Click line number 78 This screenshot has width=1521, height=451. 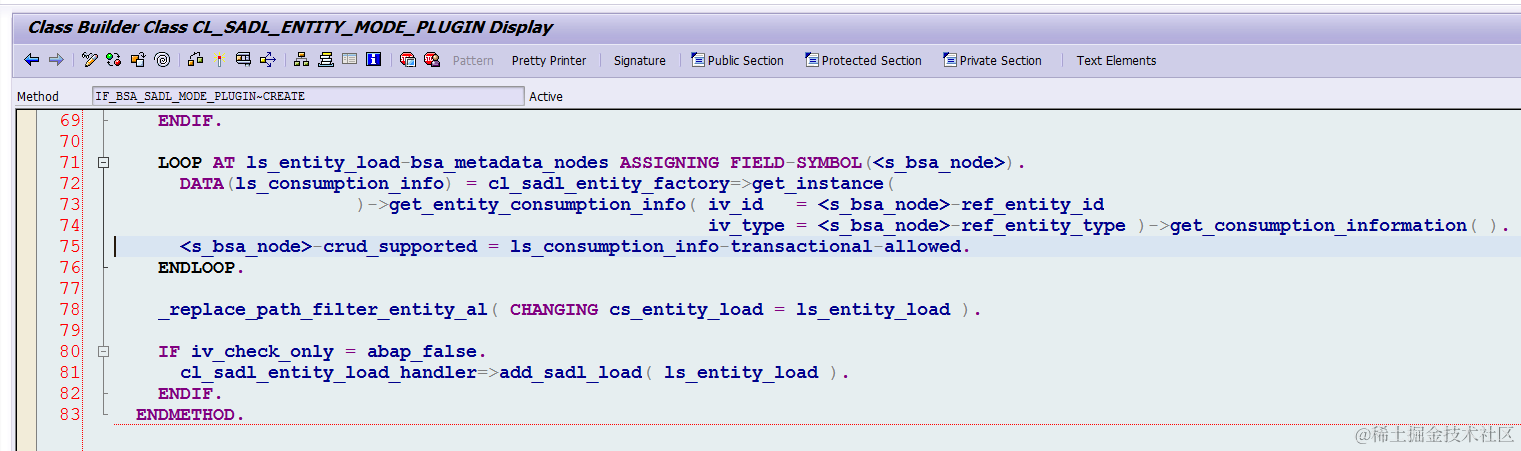pos(69,309)
